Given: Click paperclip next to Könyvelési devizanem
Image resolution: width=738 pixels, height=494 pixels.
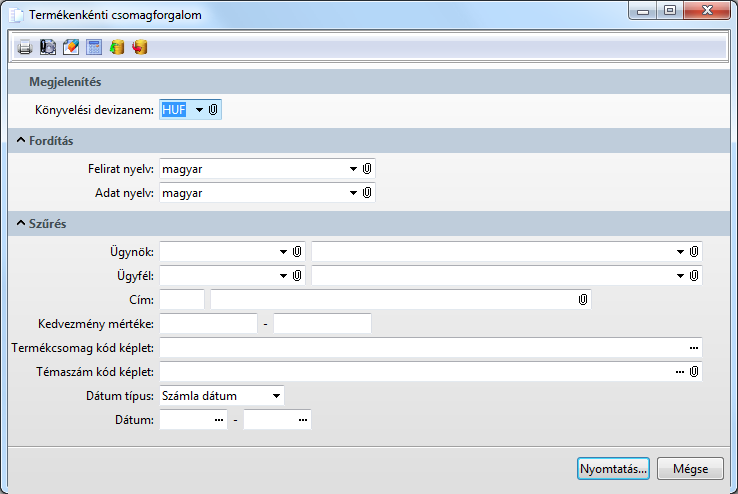Looking at the screenshot, I should coord(213,110).
